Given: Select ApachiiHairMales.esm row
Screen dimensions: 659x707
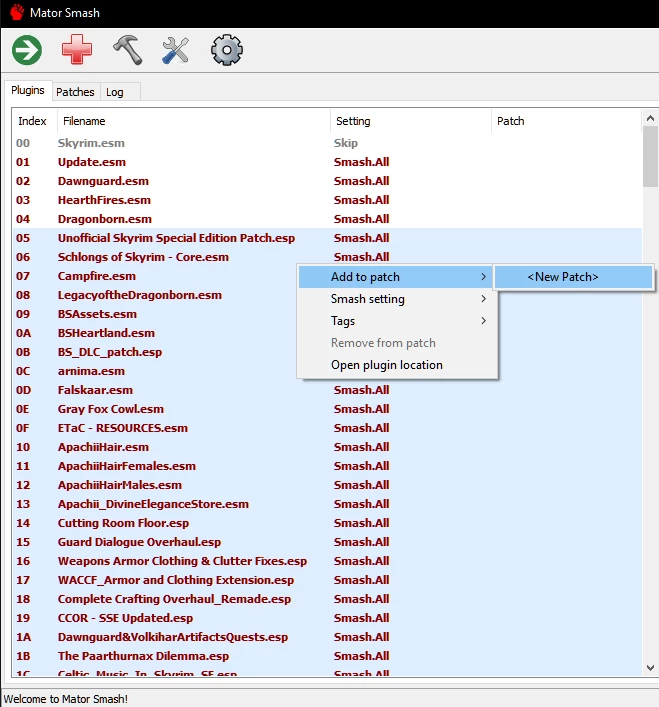Looking at the screenshot, I should coord(328,485).
